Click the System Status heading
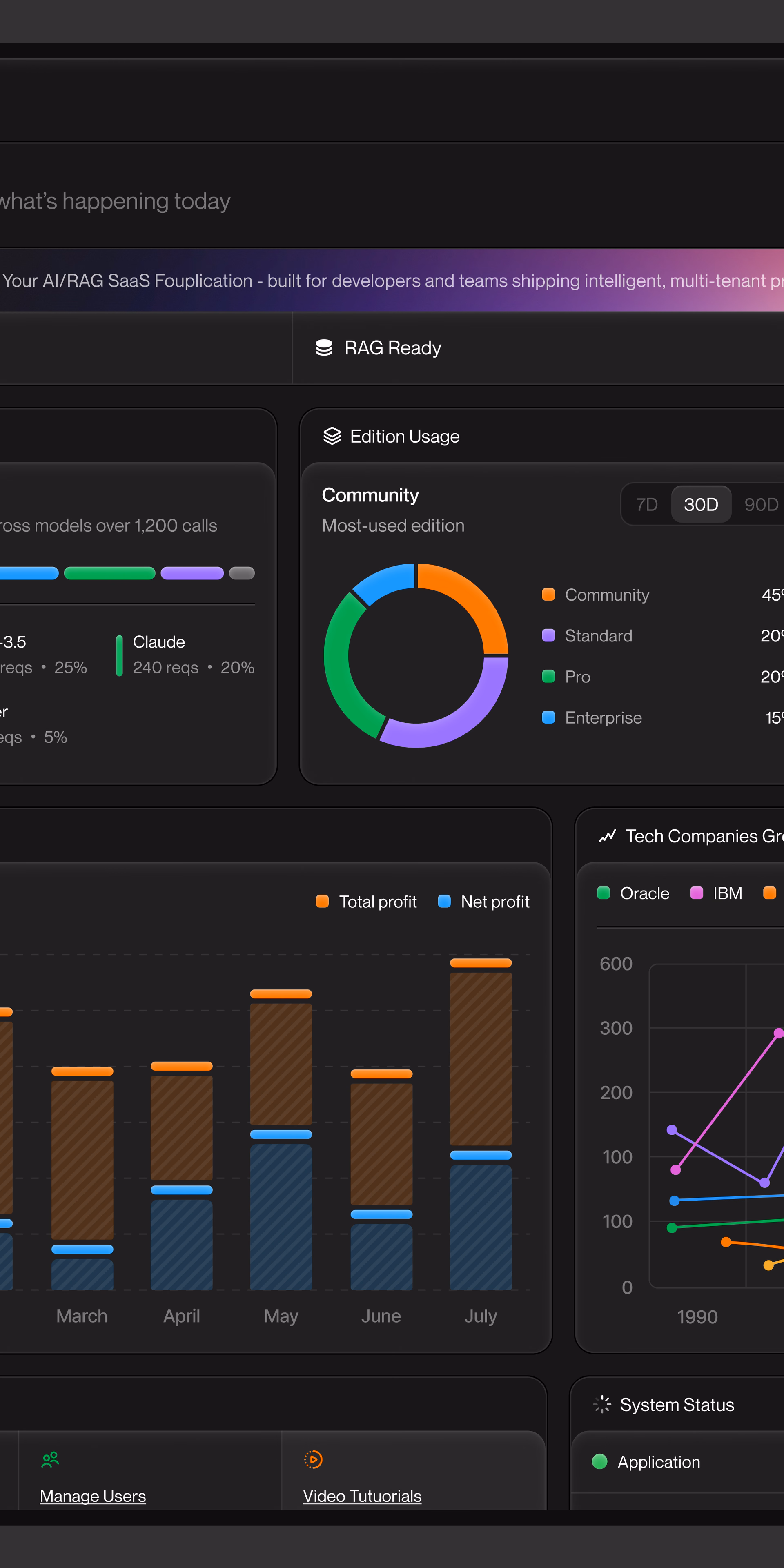784x1568 pixels. [x=677, y=1404]
